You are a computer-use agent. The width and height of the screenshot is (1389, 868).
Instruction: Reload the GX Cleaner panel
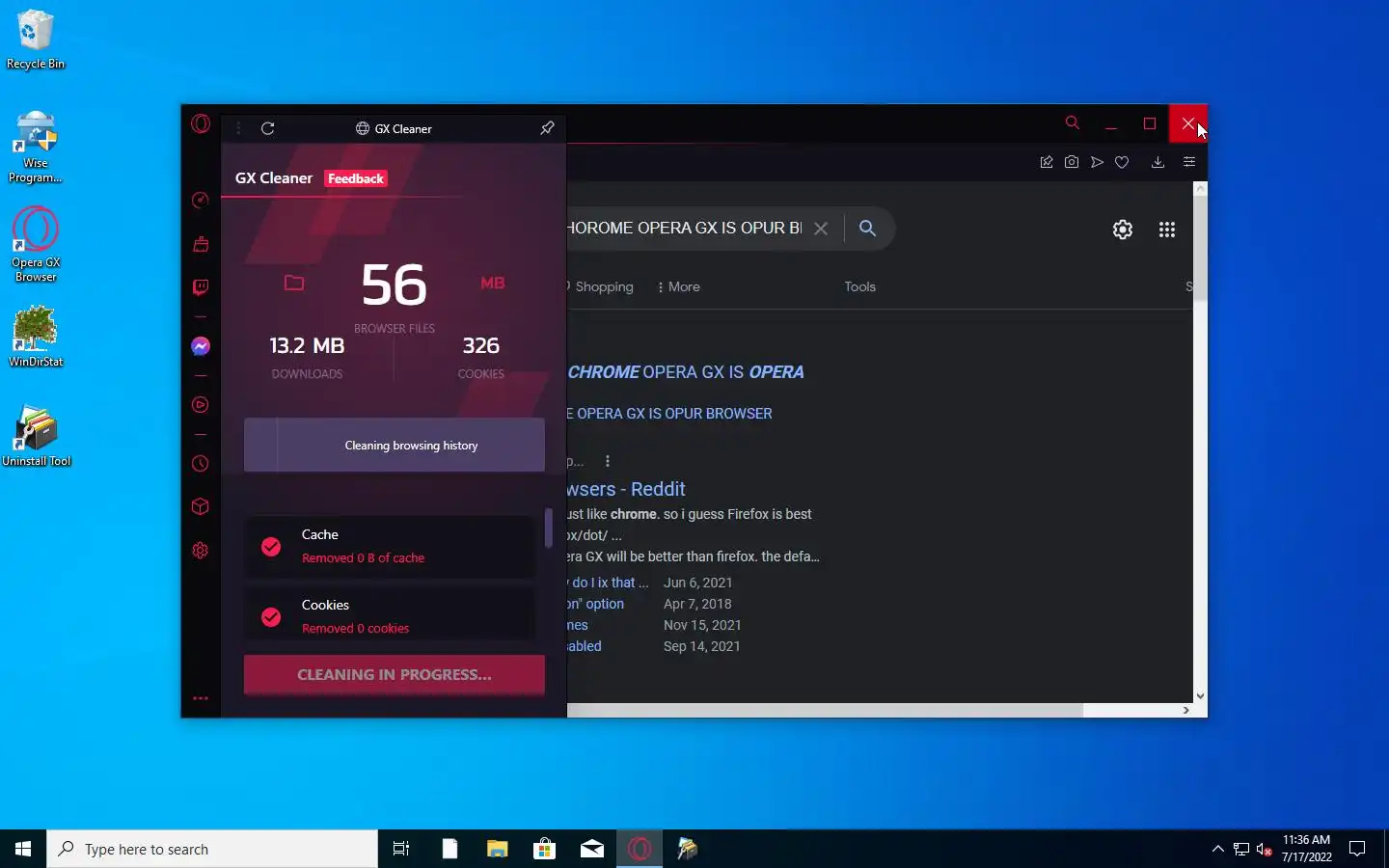point(268,128)
